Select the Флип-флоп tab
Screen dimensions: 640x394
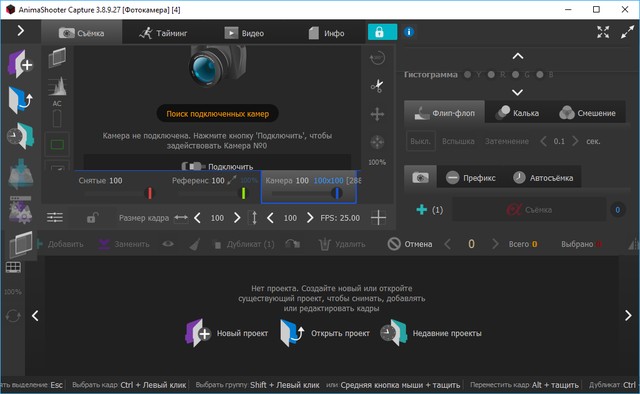pos(444,113)
